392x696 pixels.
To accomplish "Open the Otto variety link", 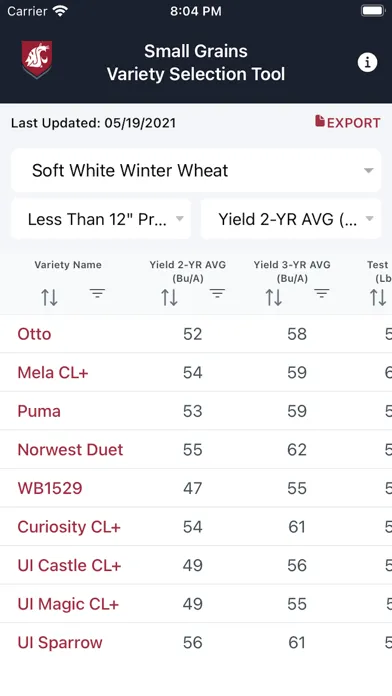I will click(34, 334).
